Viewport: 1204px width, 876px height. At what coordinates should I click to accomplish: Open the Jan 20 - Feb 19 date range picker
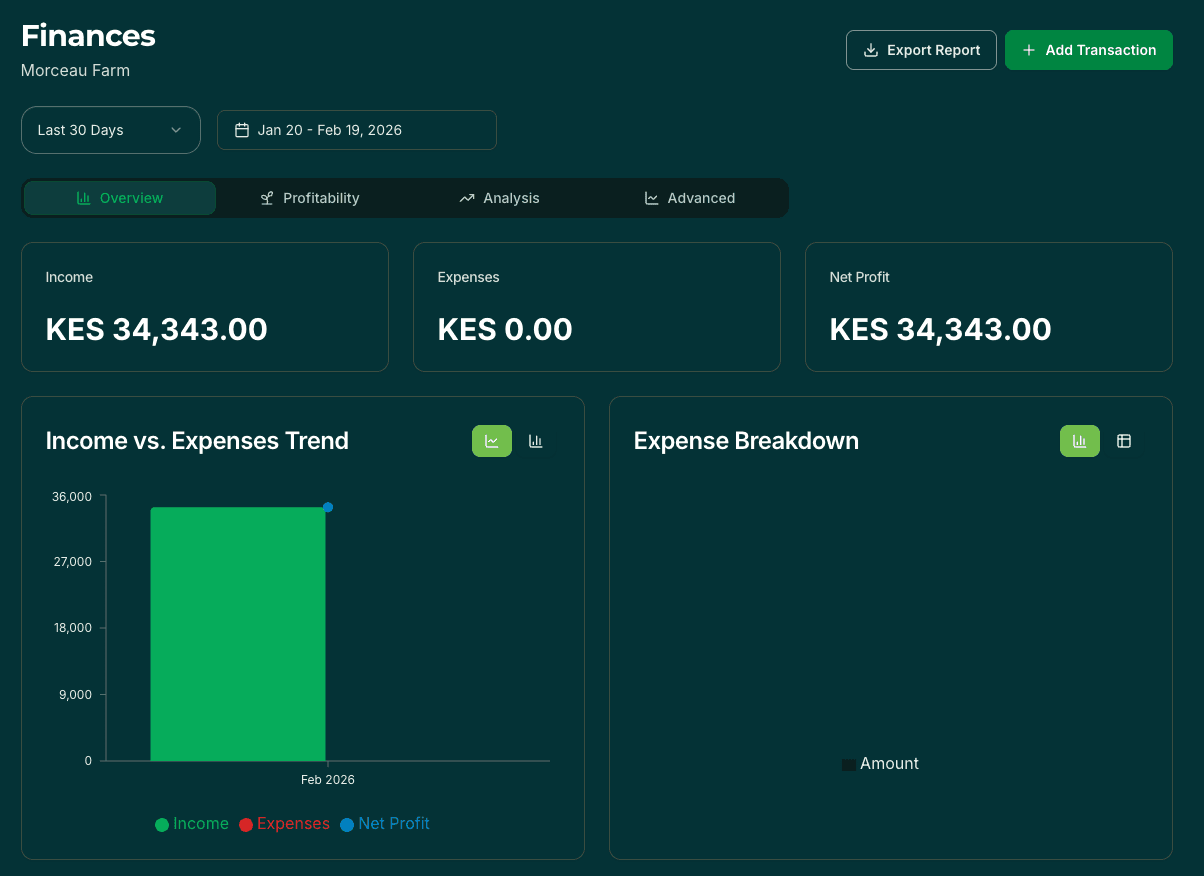click(356, 129)
